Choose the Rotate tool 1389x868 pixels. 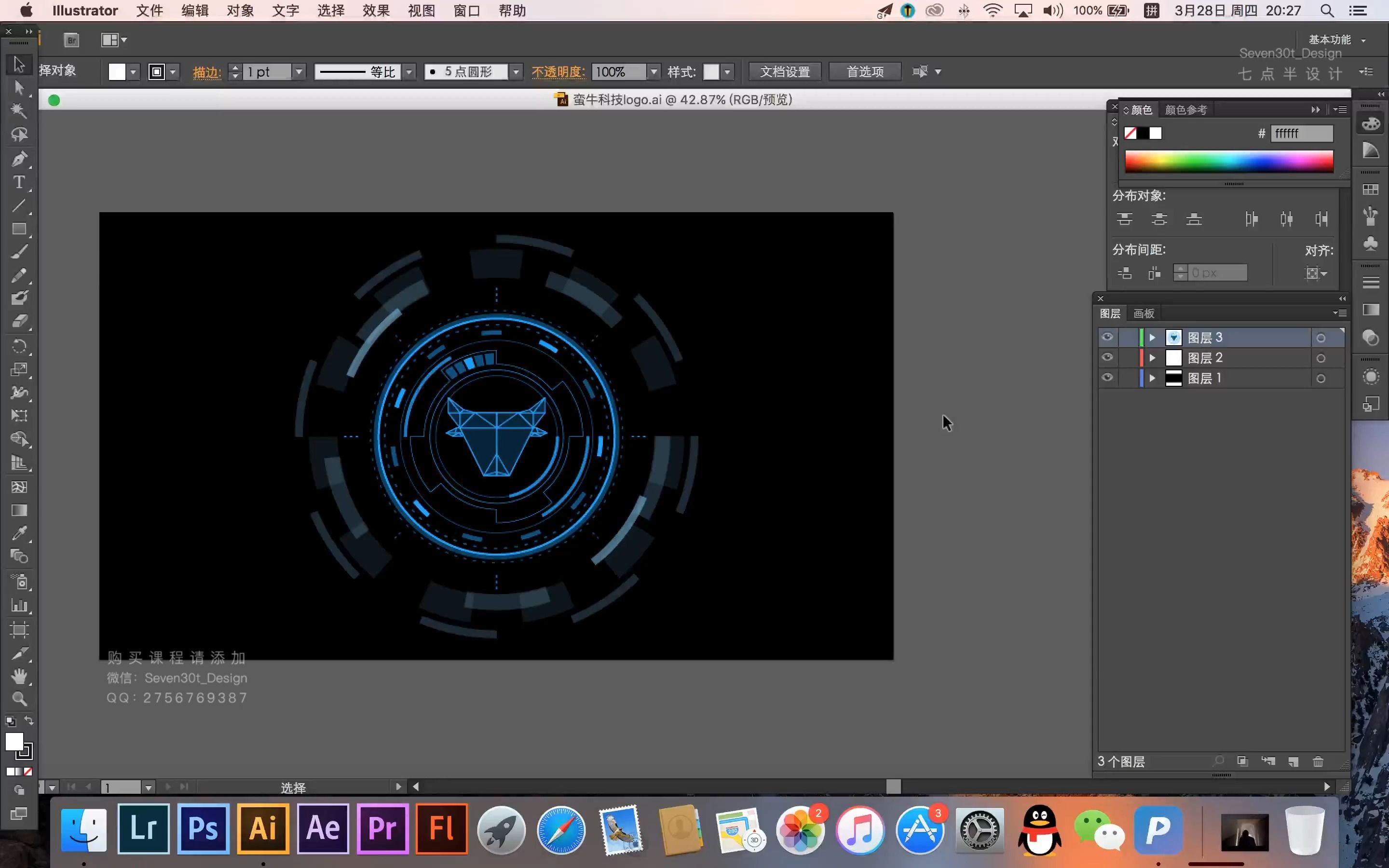(19, 346)
